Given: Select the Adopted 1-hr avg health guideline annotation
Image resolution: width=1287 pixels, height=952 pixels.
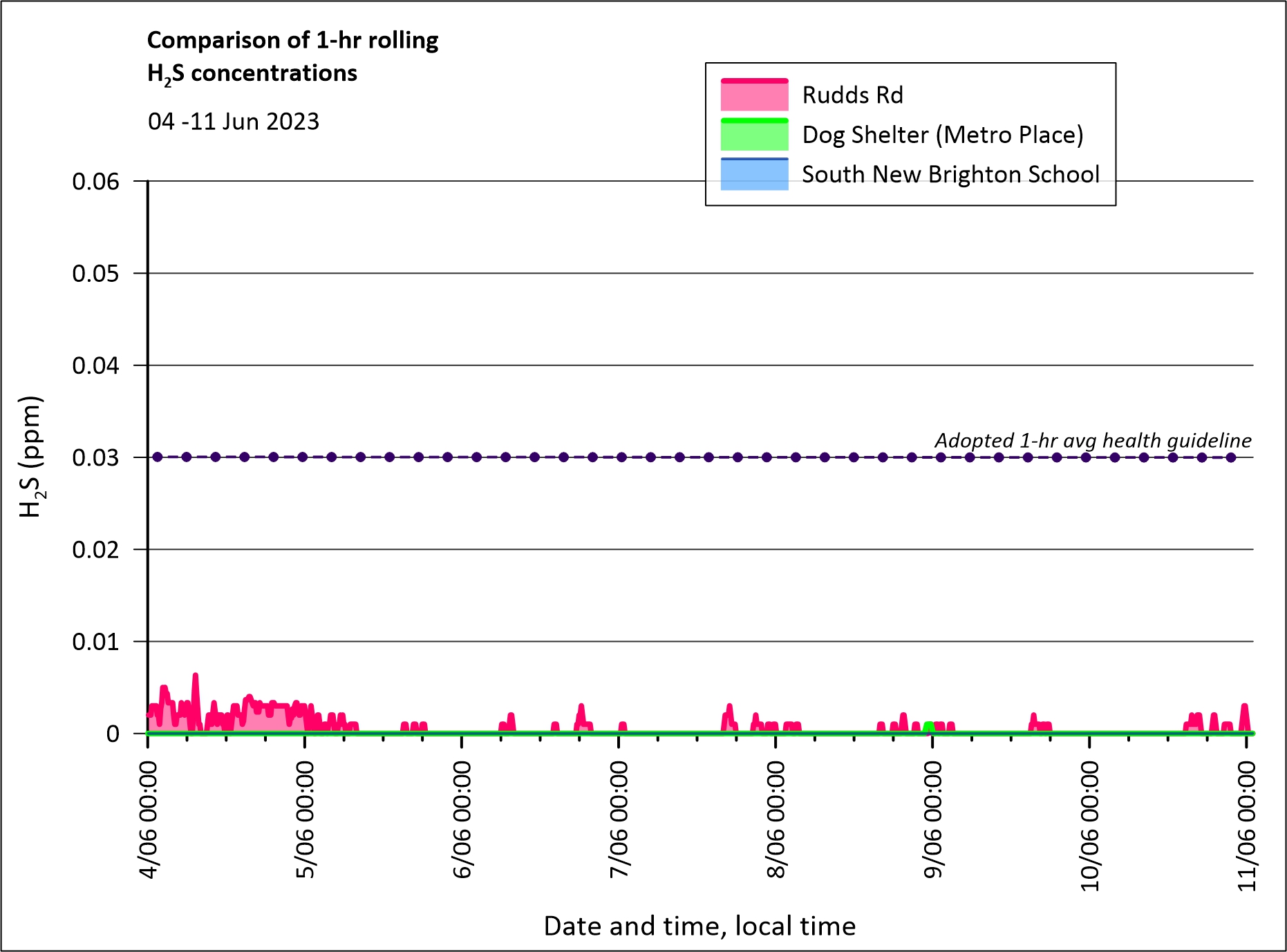Looking at the screenshot, I should coord(1092,440).
